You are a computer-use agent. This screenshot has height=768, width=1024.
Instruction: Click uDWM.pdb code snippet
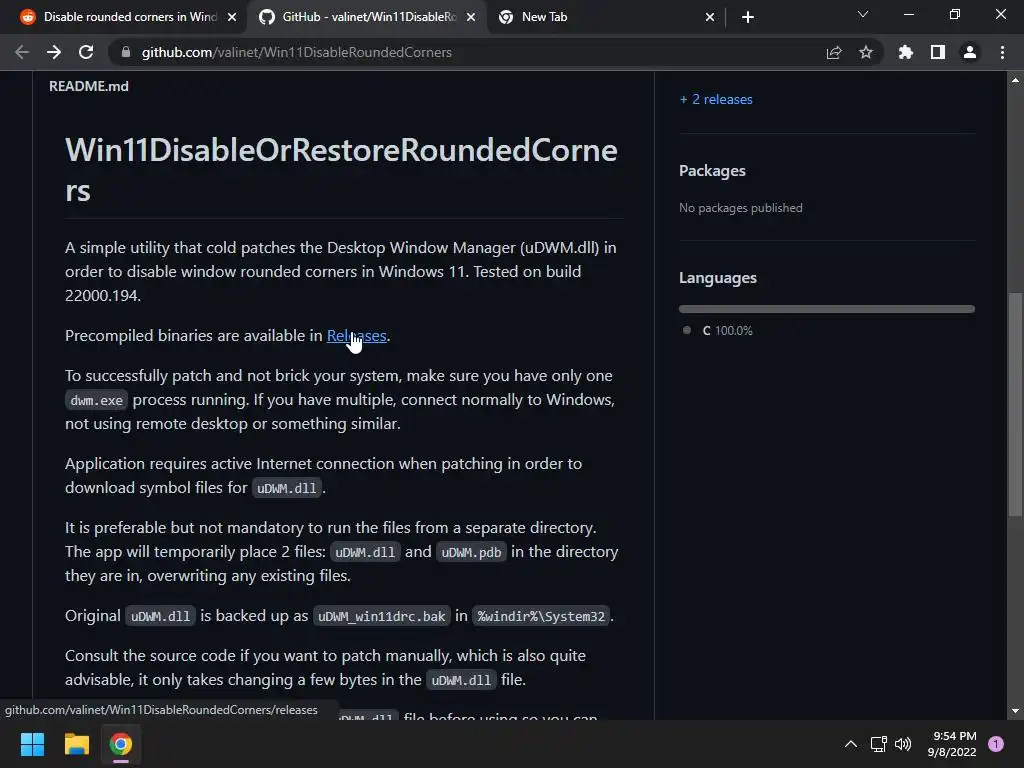point(471,552)
